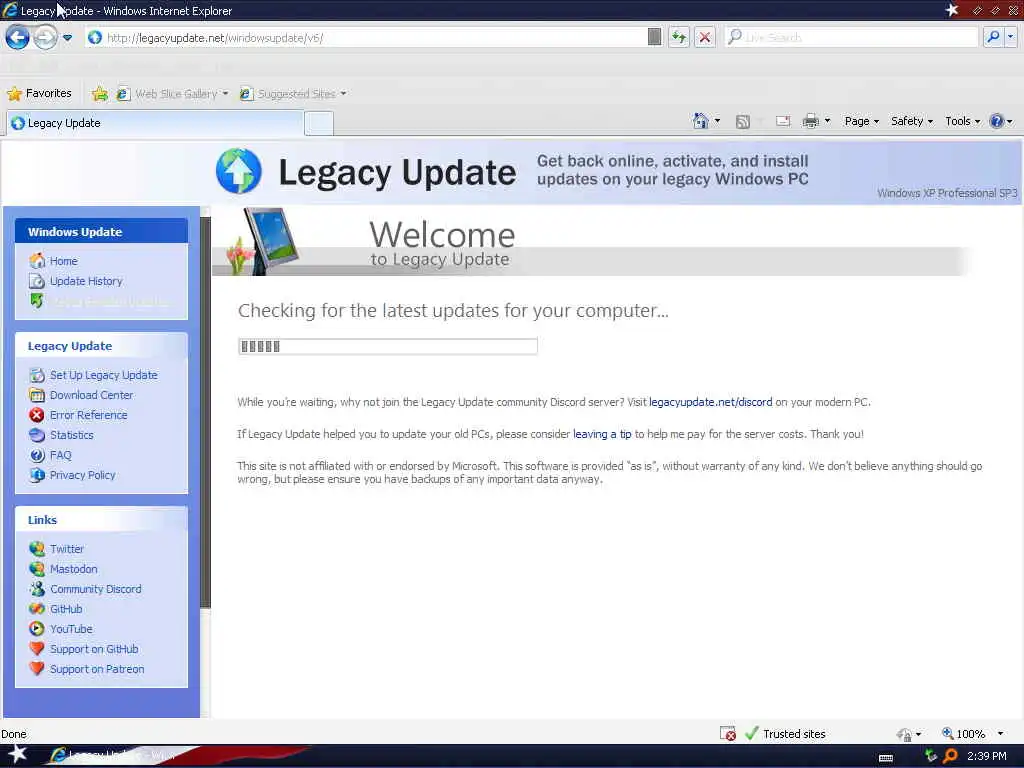1024x768 pixels.
Task: Open the Safety menu
Action: pyautogui.click(x=912, y=121)
